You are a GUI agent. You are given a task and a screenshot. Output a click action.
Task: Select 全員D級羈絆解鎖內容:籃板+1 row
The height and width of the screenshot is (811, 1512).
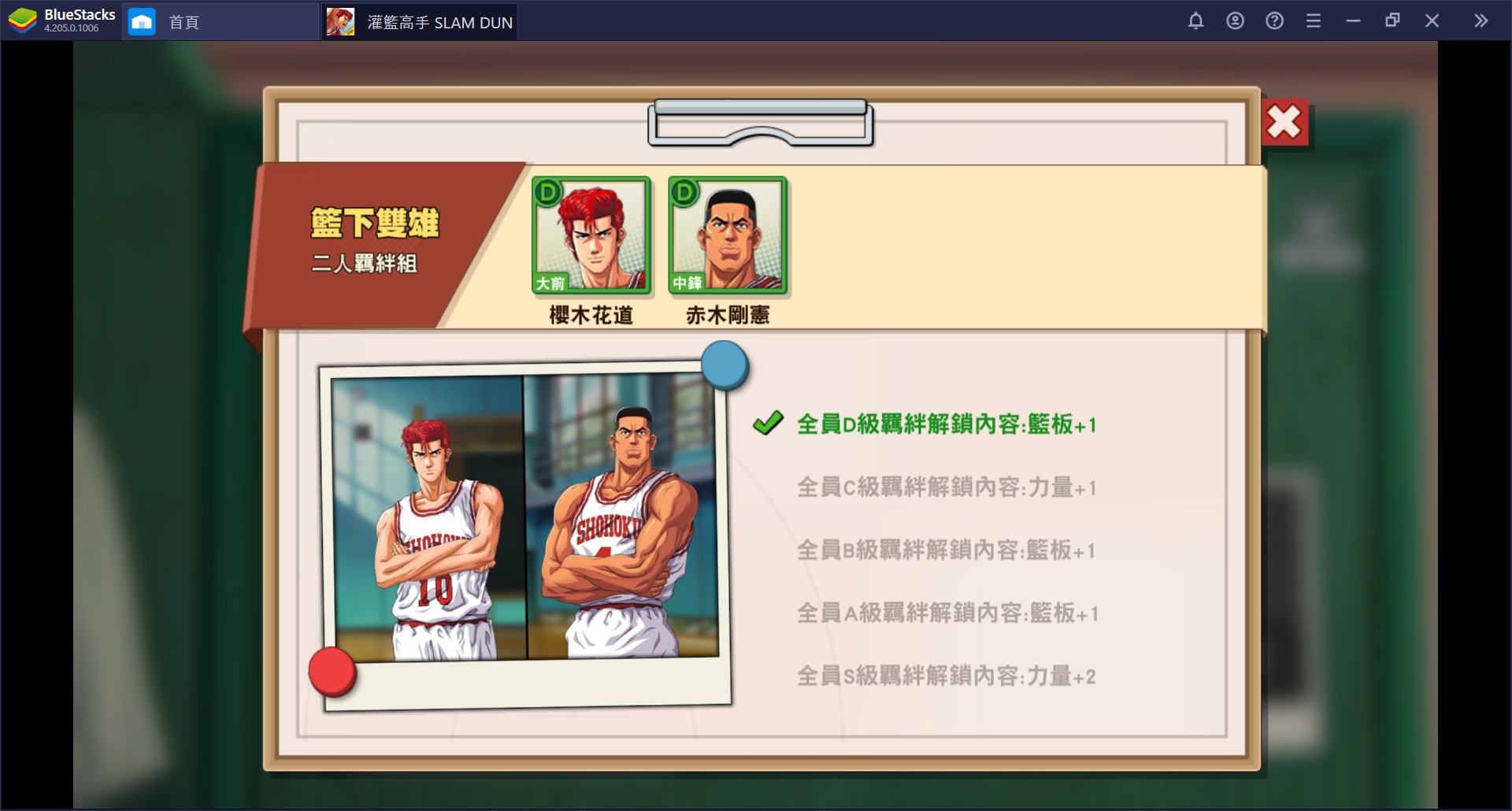(x=947, y=424)
